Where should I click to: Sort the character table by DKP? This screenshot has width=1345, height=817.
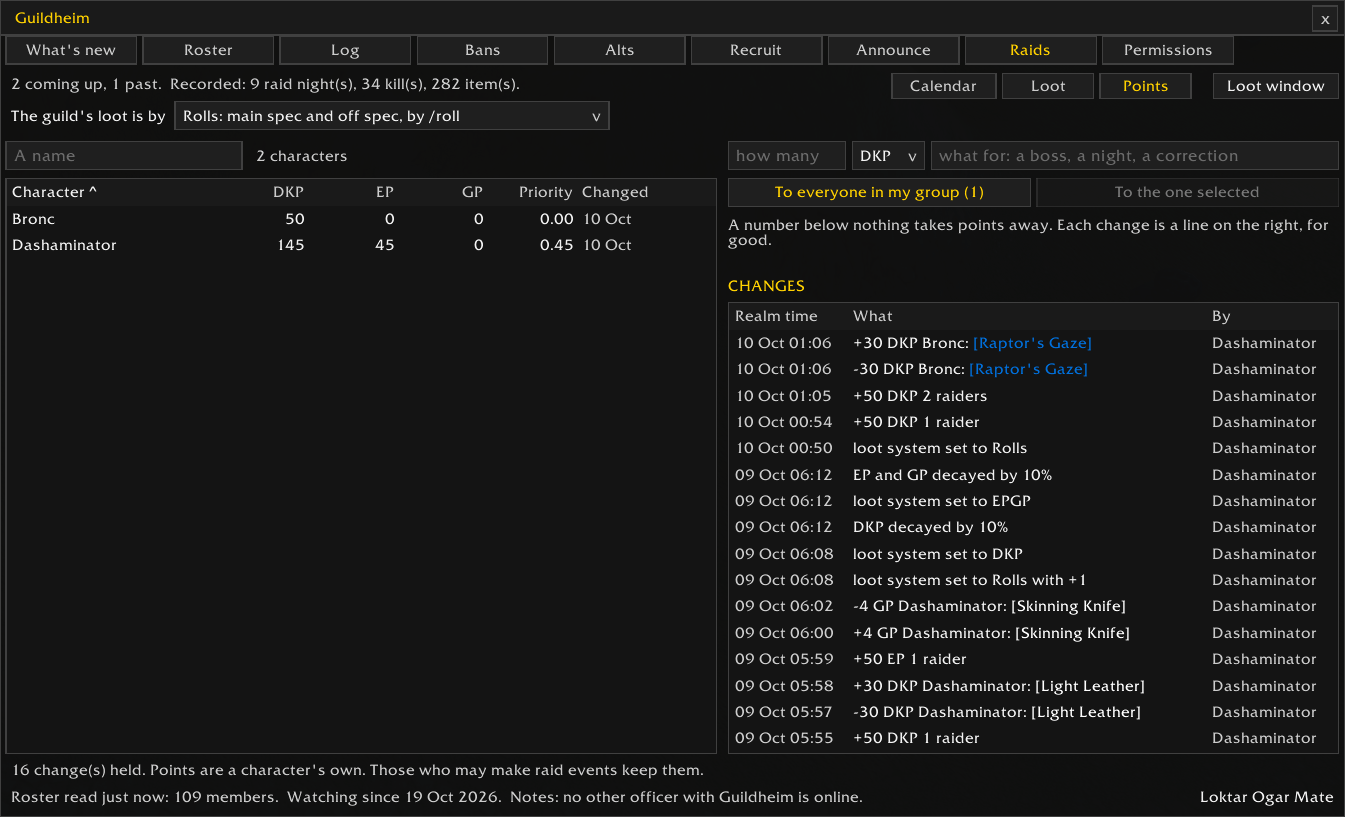288,192
